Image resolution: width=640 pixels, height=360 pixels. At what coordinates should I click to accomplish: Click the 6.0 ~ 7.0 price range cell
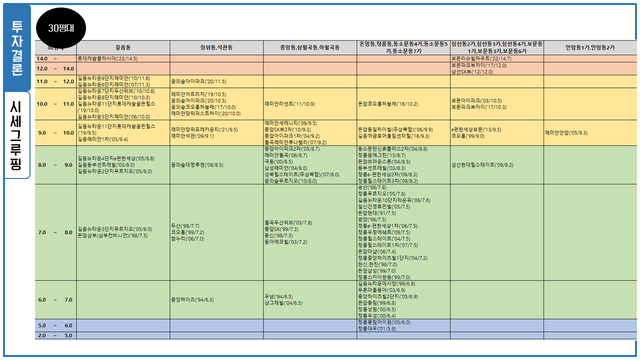point(56,300)
